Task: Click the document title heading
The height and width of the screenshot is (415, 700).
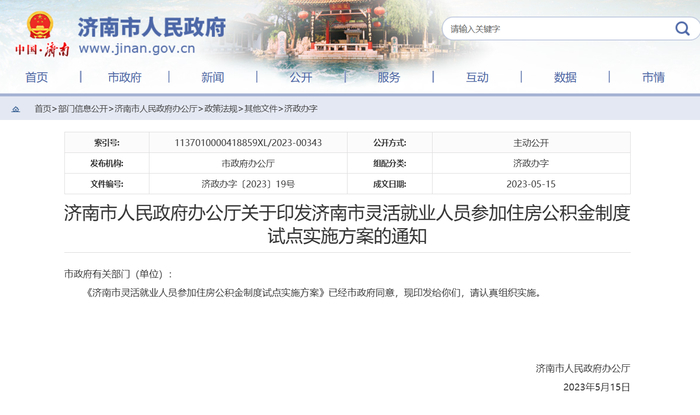Action: 347,224
